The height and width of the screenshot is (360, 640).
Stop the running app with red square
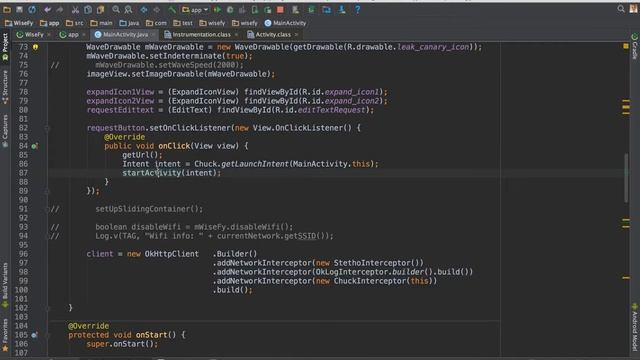click(x=280, y=9)
